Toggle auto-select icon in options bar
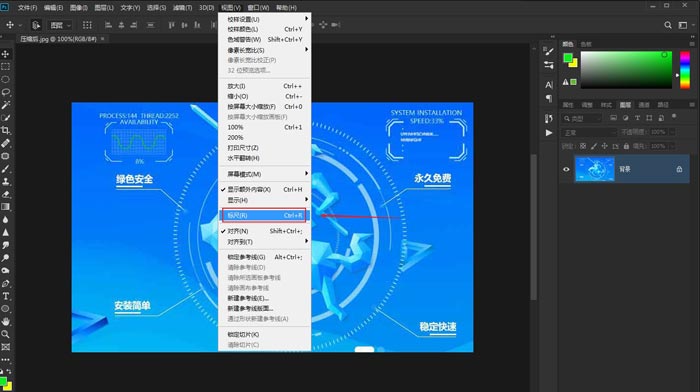The image size is (700, 392). [36, 25]
